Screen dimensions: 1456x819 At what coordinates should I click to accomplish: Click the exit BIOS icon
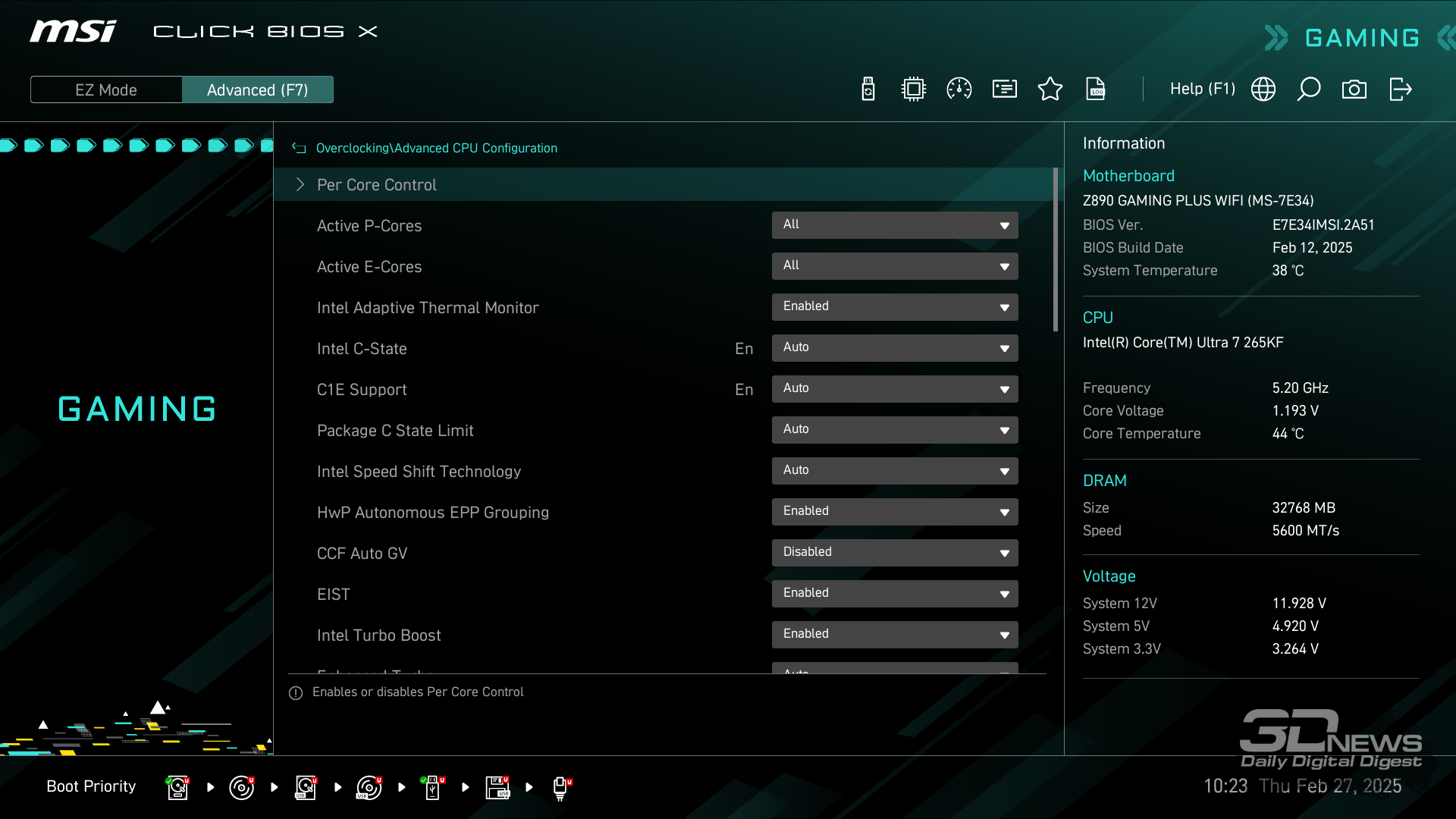[1400, 89]
